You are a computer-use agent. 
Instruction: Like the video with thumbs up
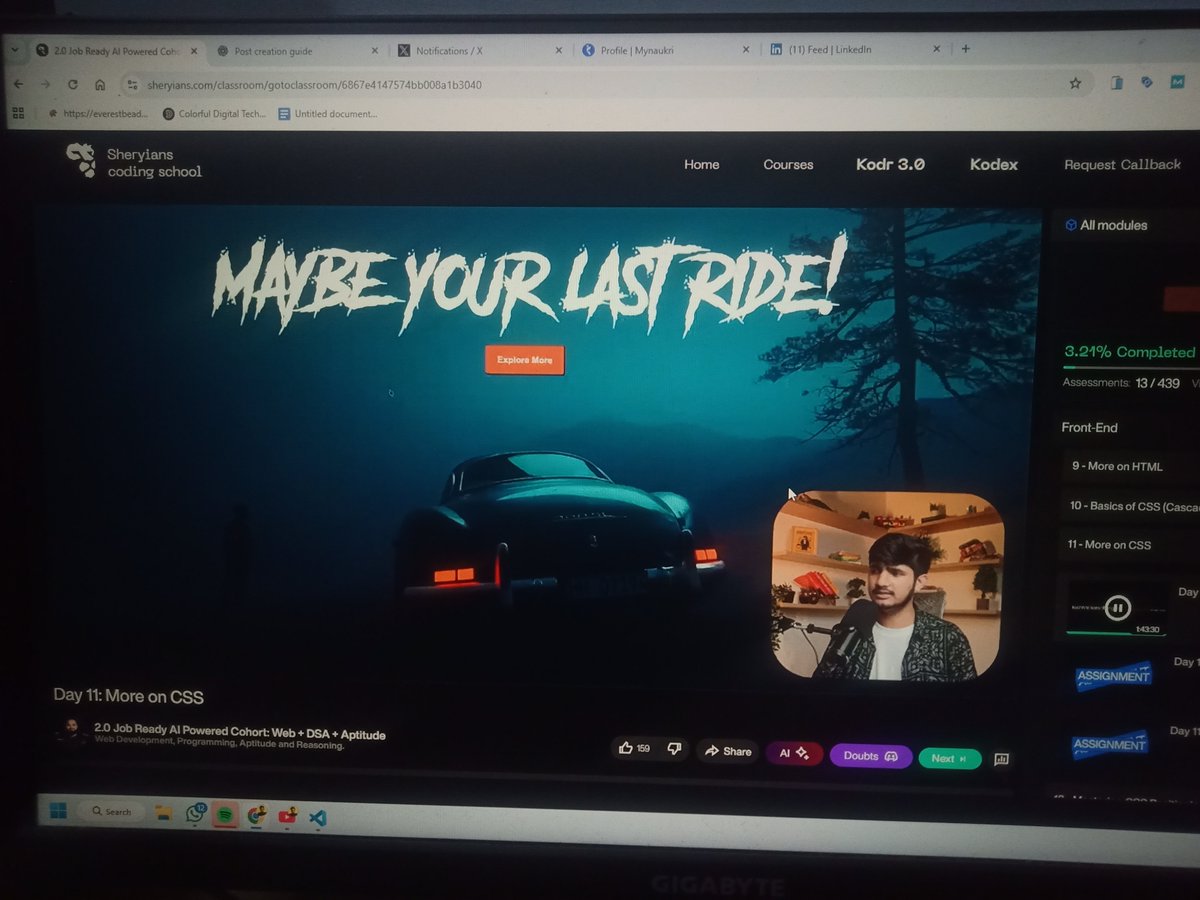click(626, 748)
